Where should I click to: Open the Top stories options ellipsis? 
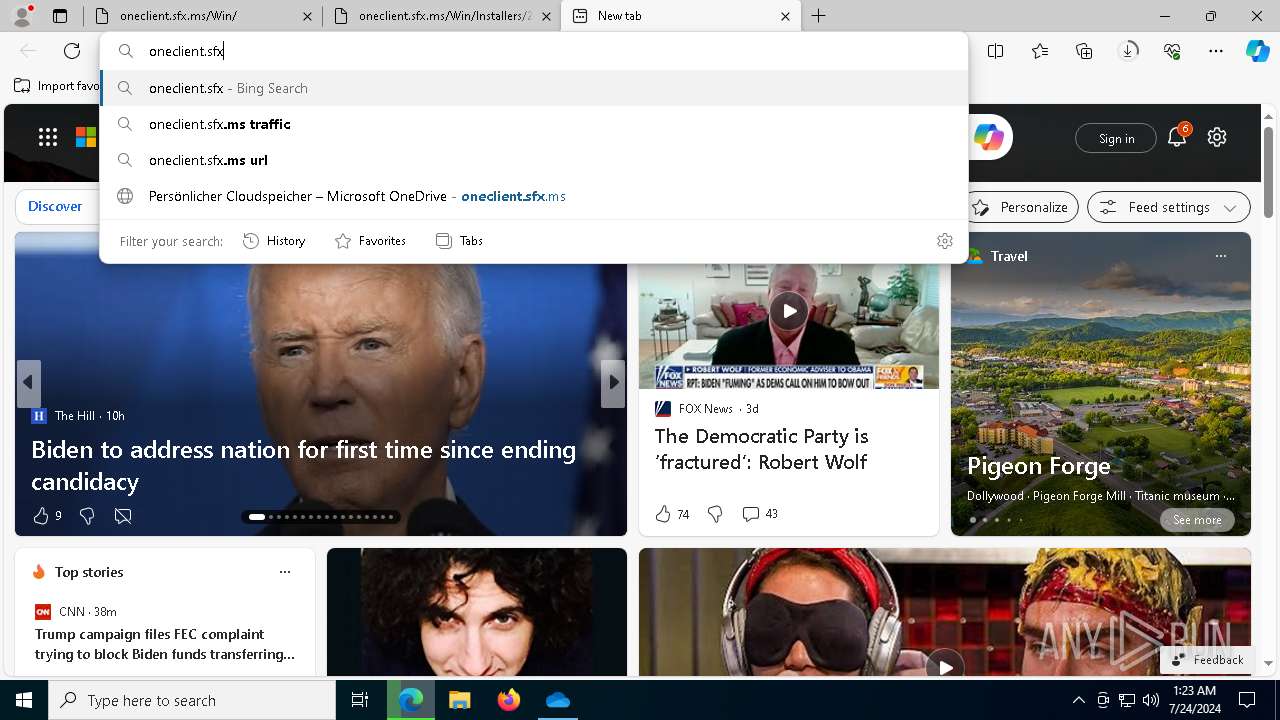285,572
